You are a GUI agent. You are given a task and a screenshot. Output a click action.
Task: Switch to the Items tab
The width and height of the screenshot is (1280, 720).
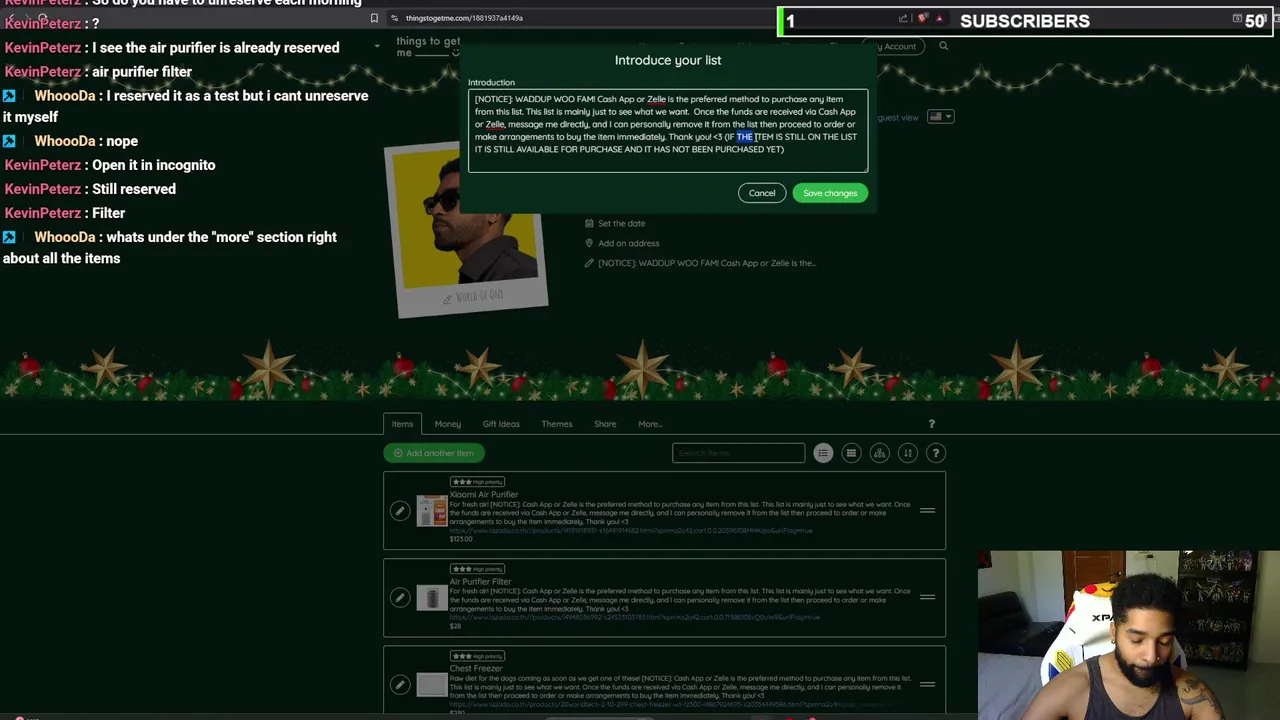pos(402,424)
